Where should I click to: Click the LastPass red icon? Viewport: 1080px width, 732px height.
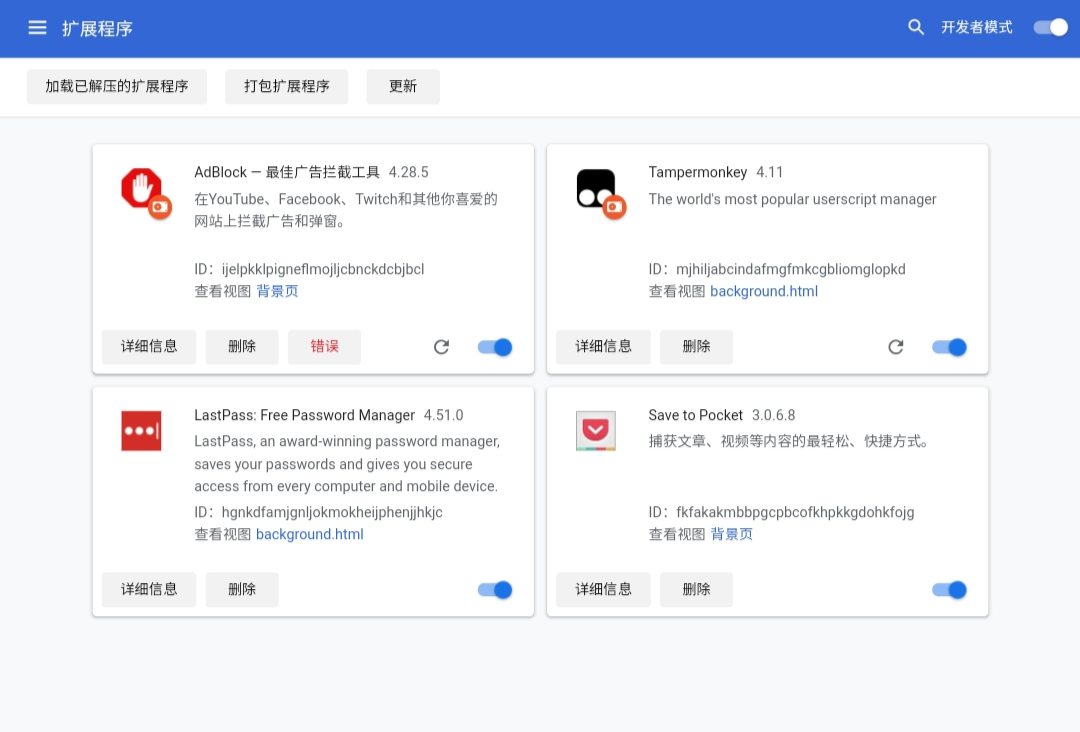click(141, 431)
